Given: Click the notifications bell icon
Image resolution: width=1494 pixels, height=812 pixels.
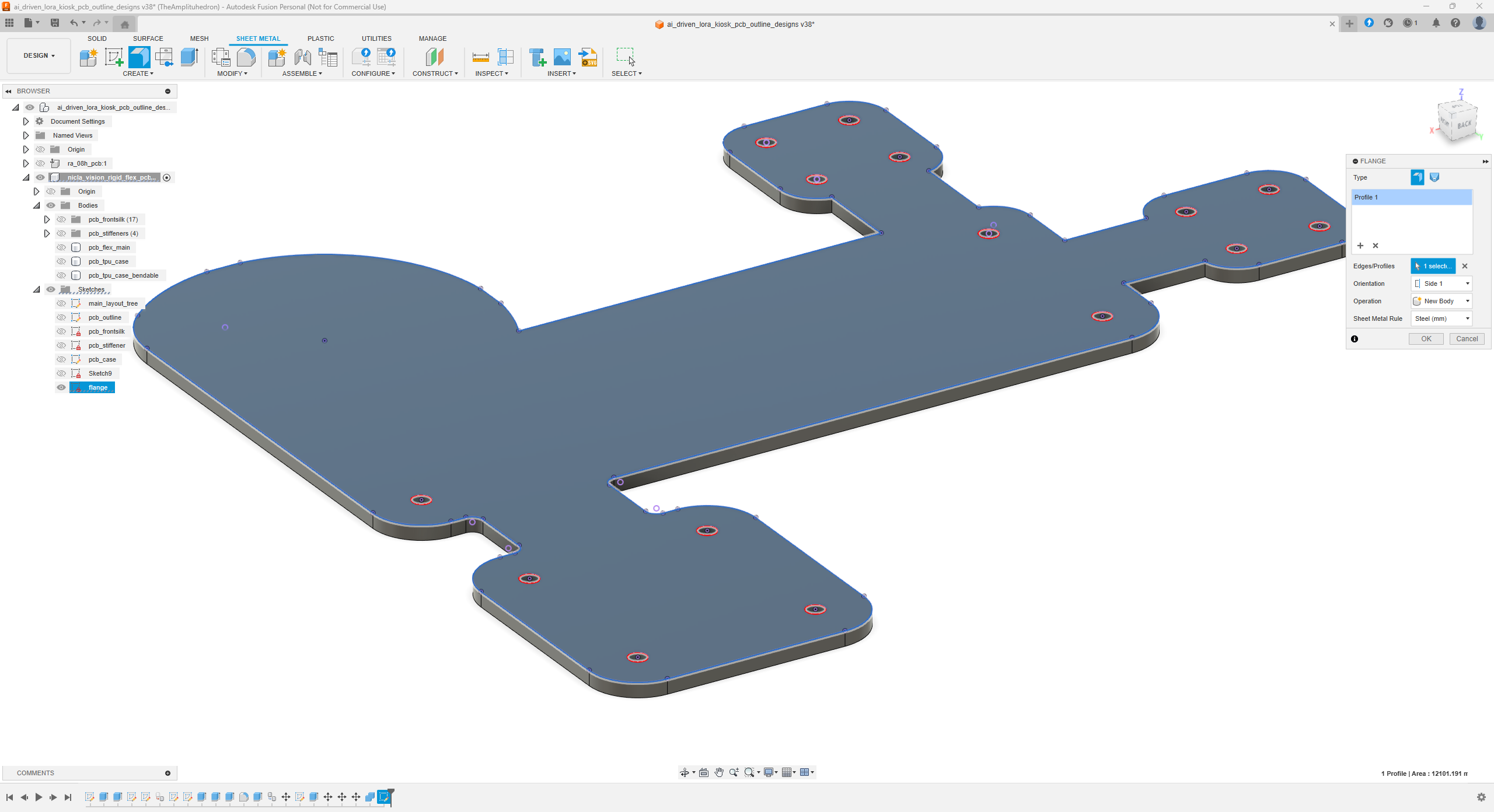Looking at the screenshot, I should tap(1436, 23).
